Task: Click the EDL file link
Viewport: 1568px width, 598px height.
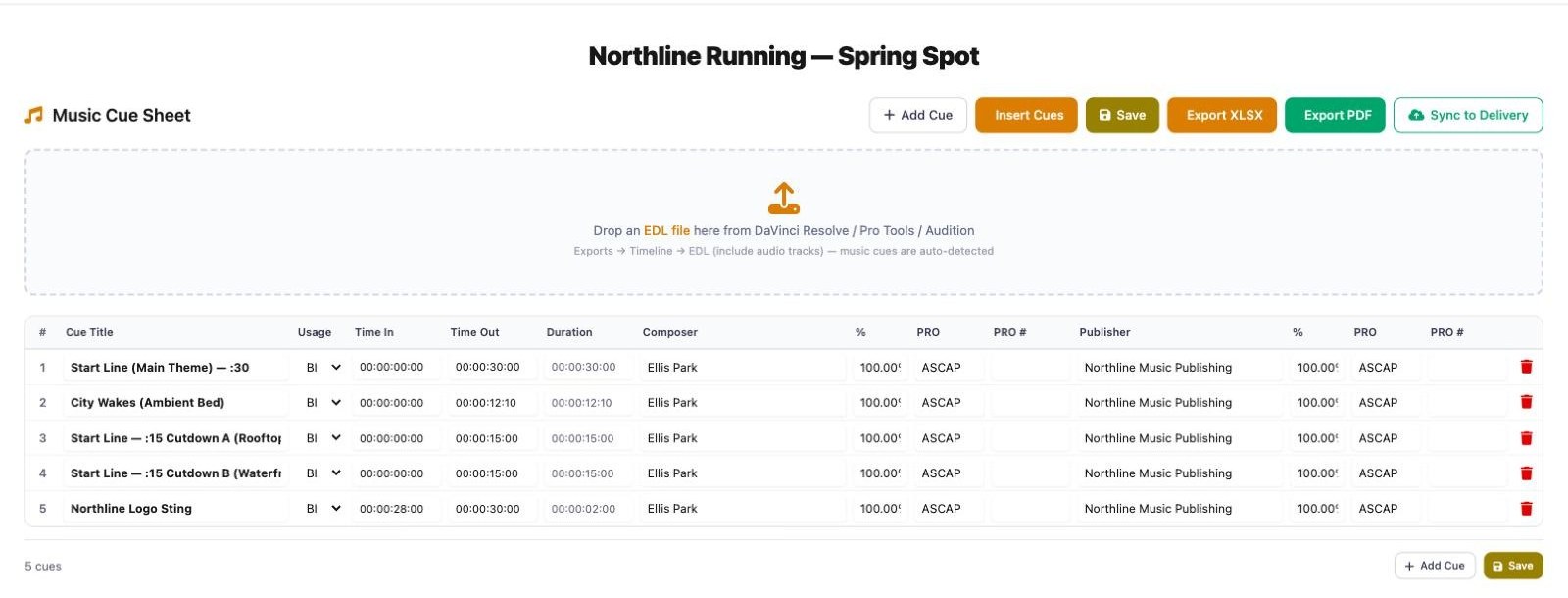Action: (x=666, y=231)
